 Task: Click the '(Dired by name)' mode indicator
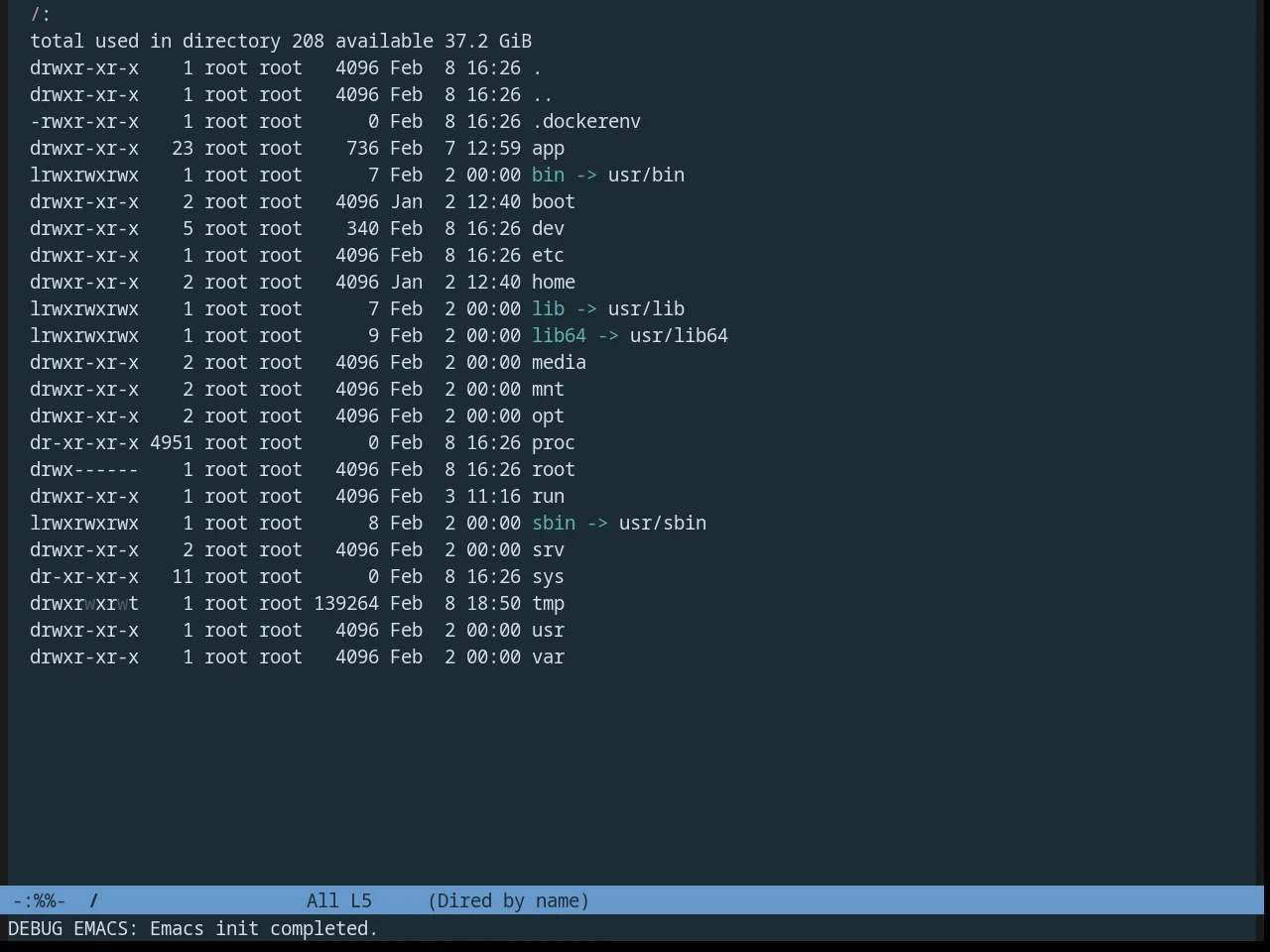point(509,901)
